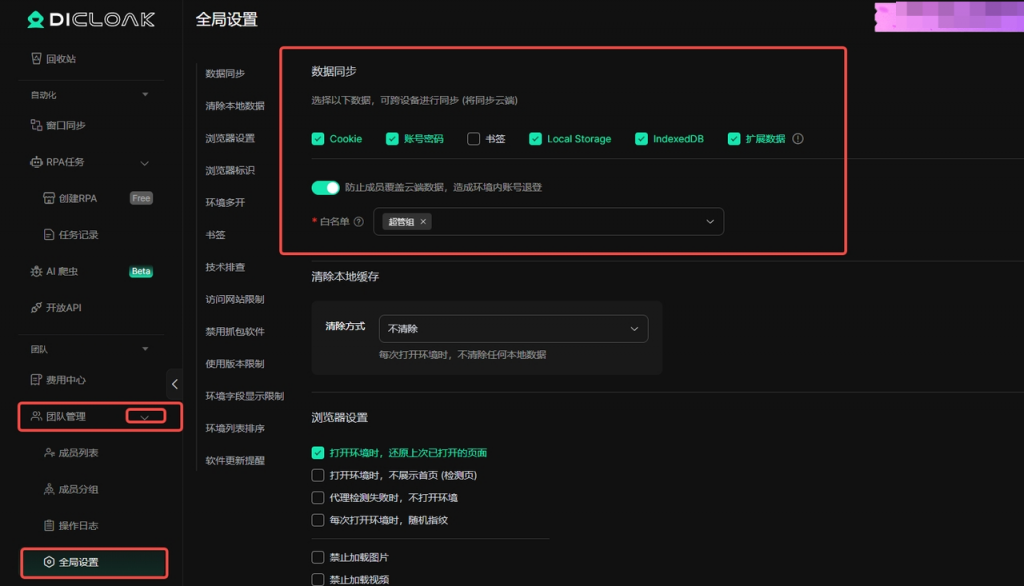Image resolution: width=1024 pixels, height=586 pixels.
Task: Click the 开放API icon
Action: [36, 308]
